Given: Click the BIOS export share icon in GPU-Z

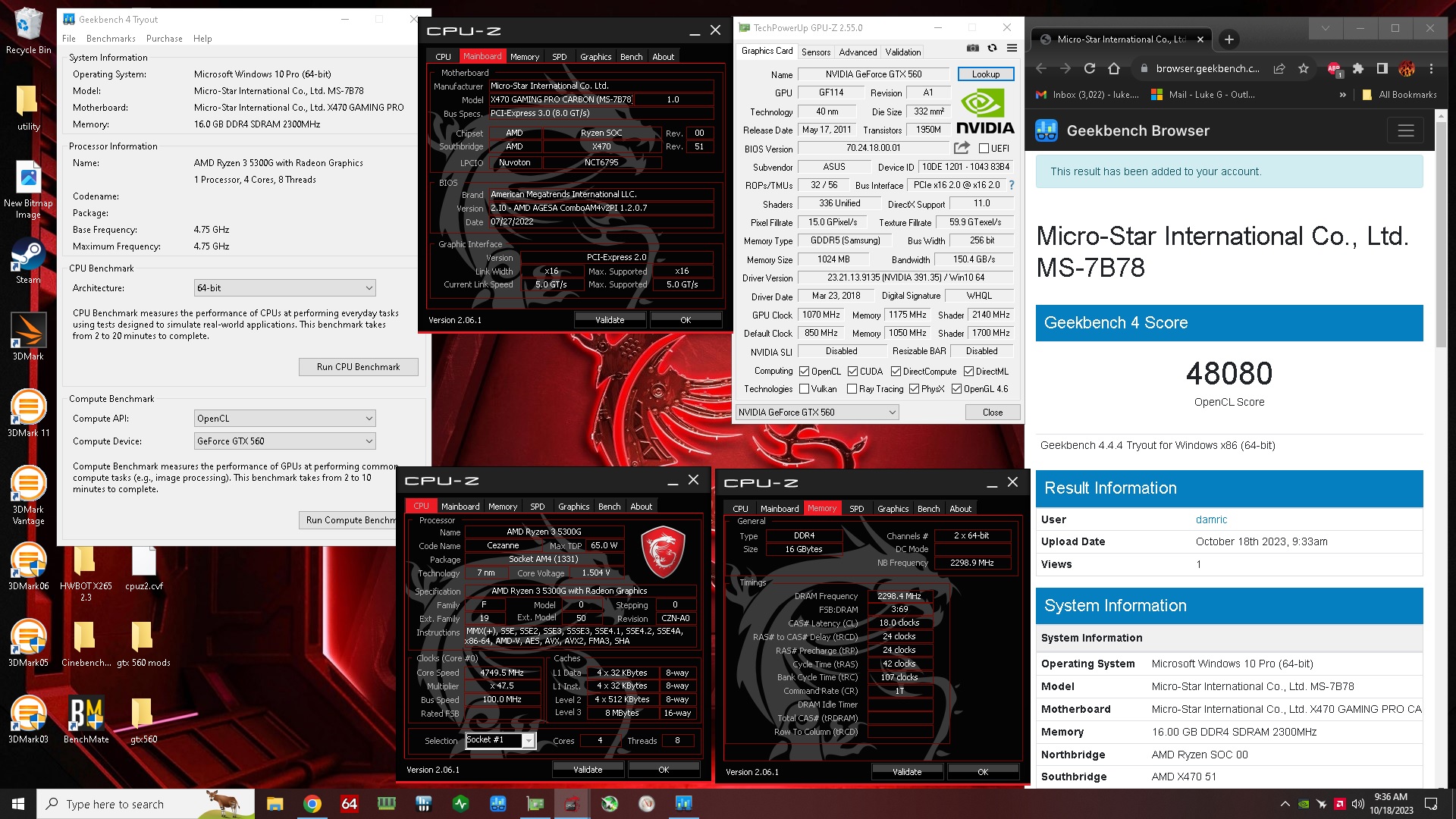Looking at the screenshot, I should pos(962,148).
